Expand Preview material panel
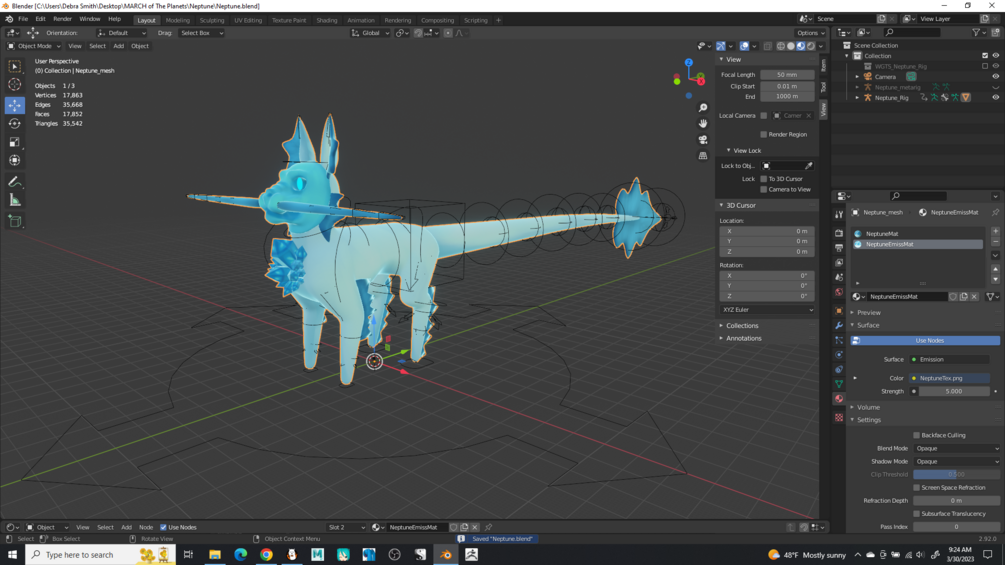The width and height of the screenshot is (1005, 565). (x=868, y=313)
